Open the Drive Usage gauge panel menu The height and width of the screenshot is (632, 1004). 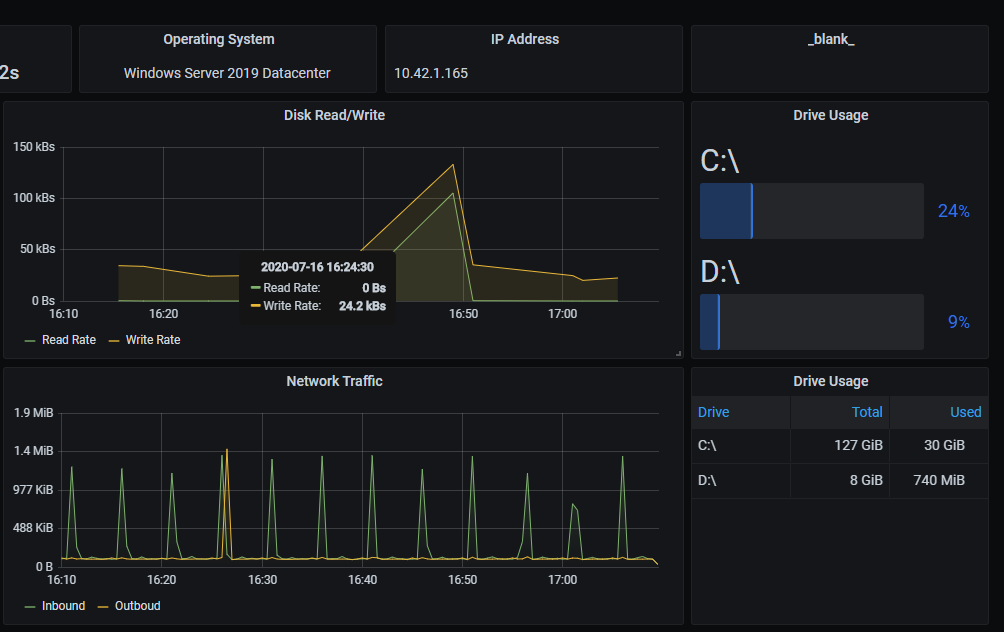[830, 115]
